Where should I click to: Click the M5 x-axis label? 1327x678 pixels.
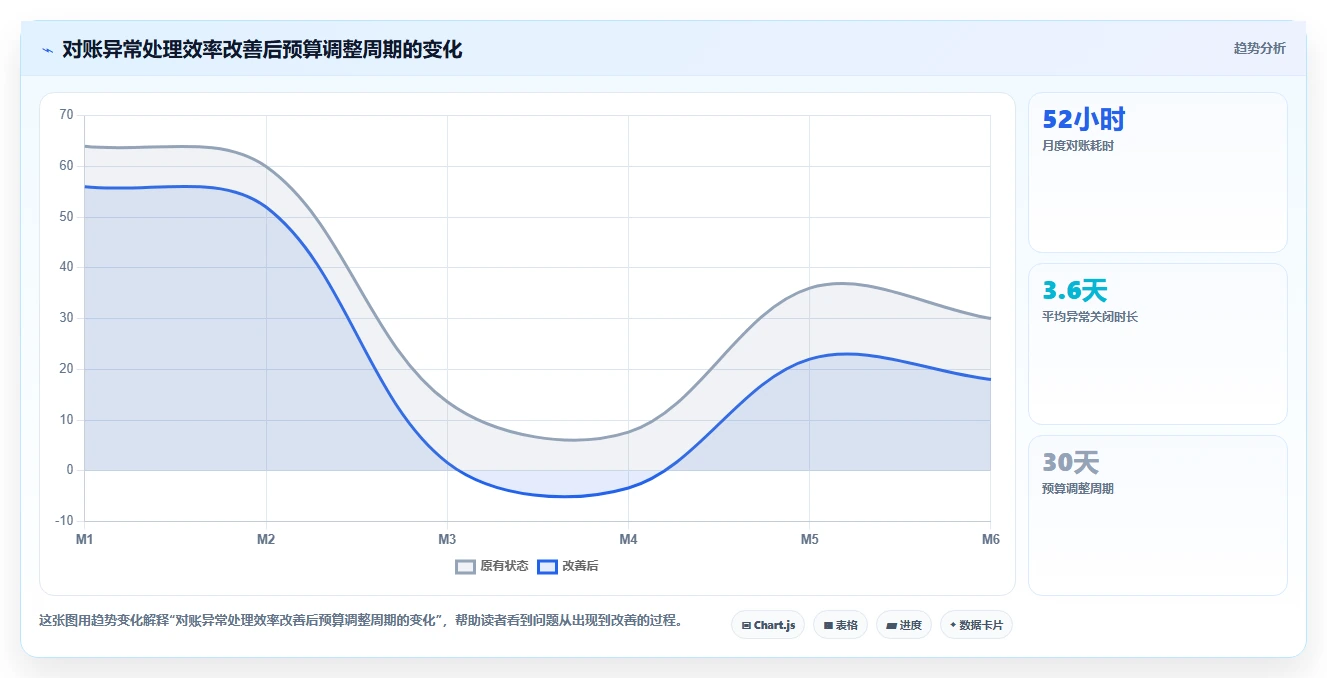809,540
